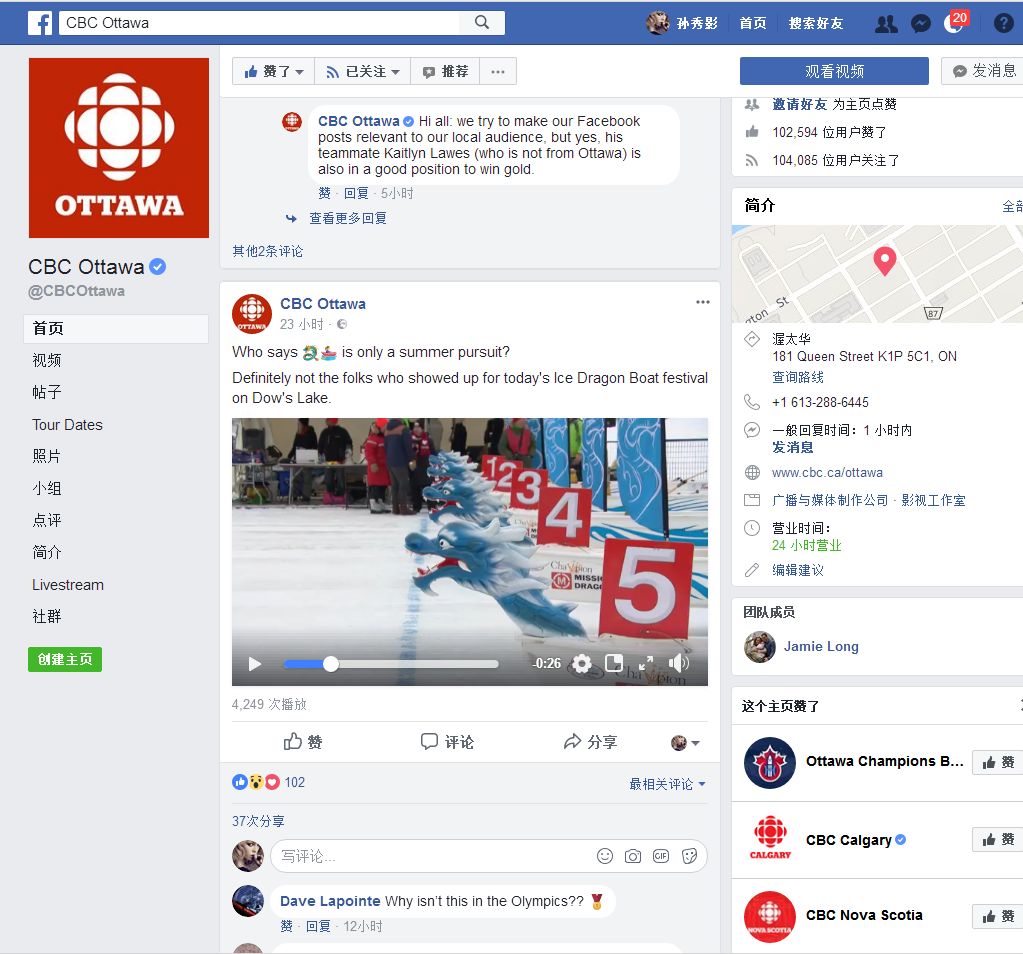
Task: Click 编辑建议 suggest edits link
Action: 797,570
